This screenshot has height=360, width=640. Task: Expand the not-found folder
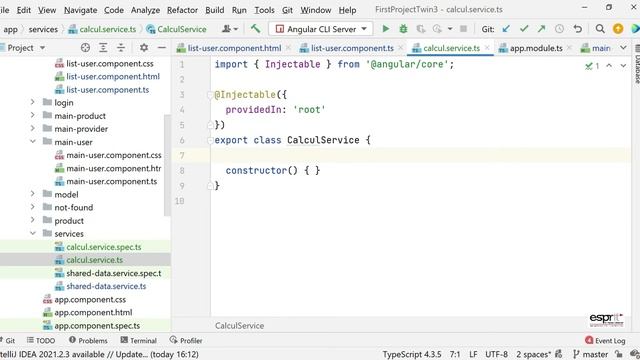[33, 207]
